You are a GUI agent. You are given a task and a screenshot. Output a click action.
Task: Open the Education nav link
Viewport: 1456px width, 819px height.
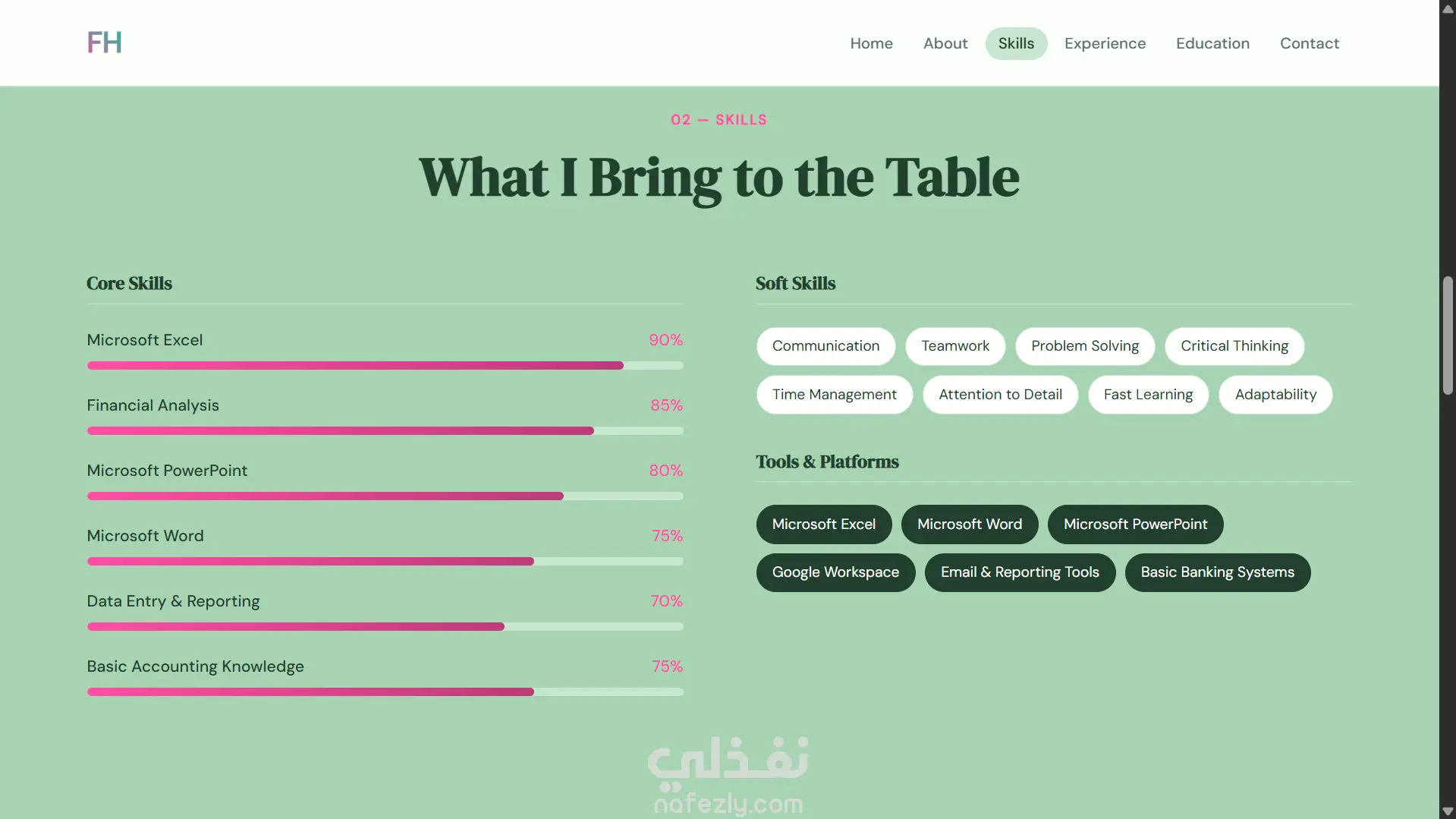point(1212,43)
